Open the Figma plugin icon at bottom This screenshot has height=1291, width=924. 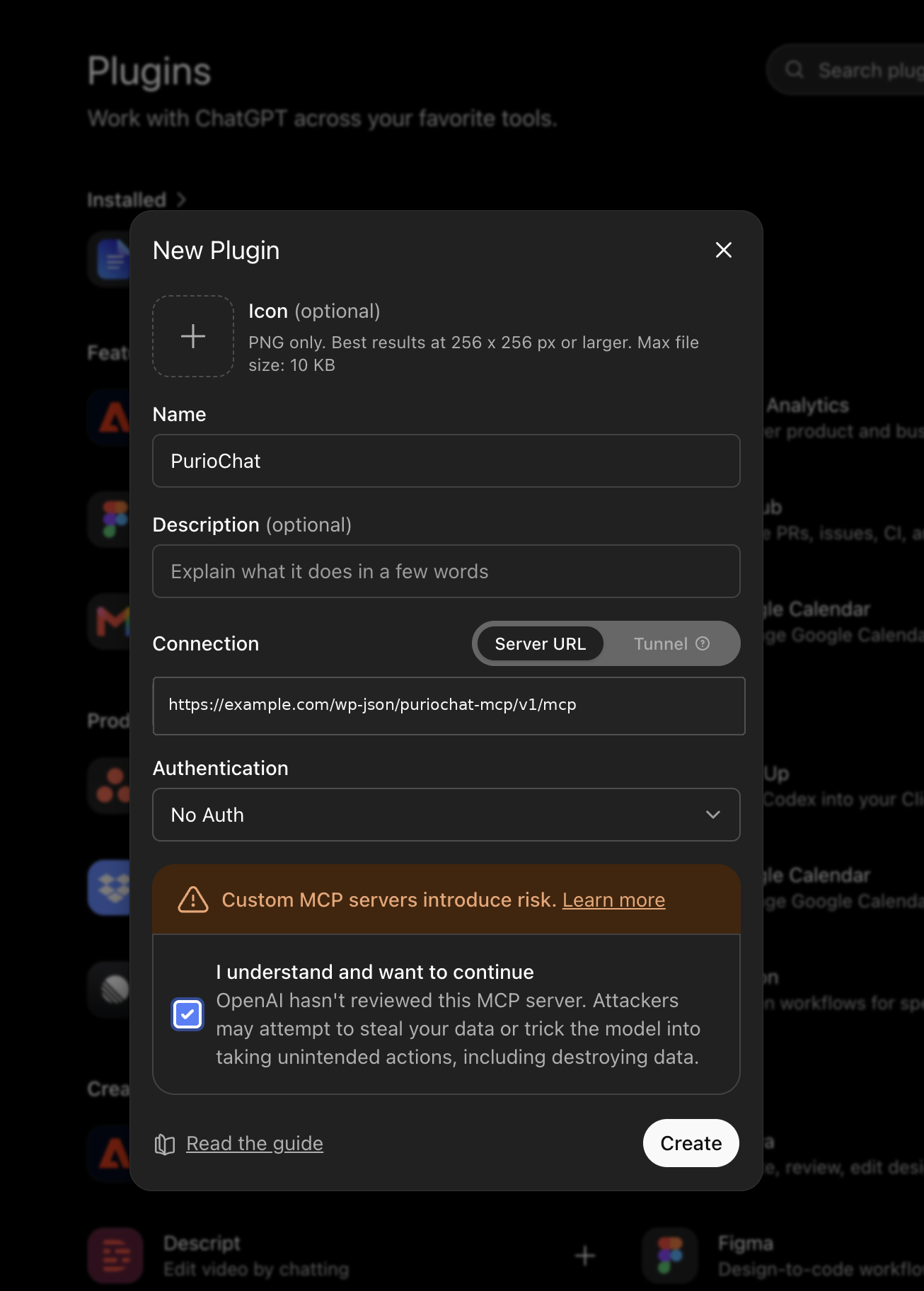[670, 1256]
